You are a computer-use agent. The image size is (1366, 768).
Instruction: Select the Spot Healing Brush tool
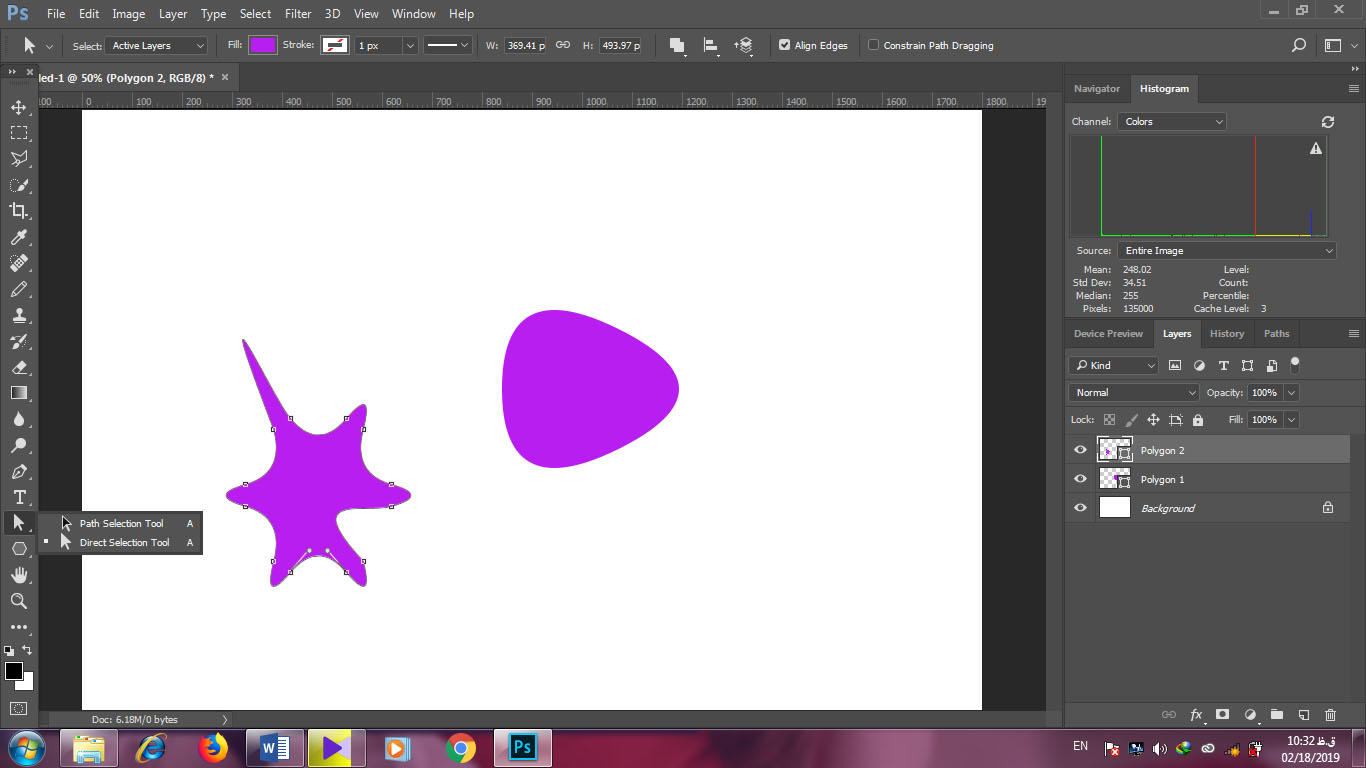pyautogui.click(x=19, y=263)
